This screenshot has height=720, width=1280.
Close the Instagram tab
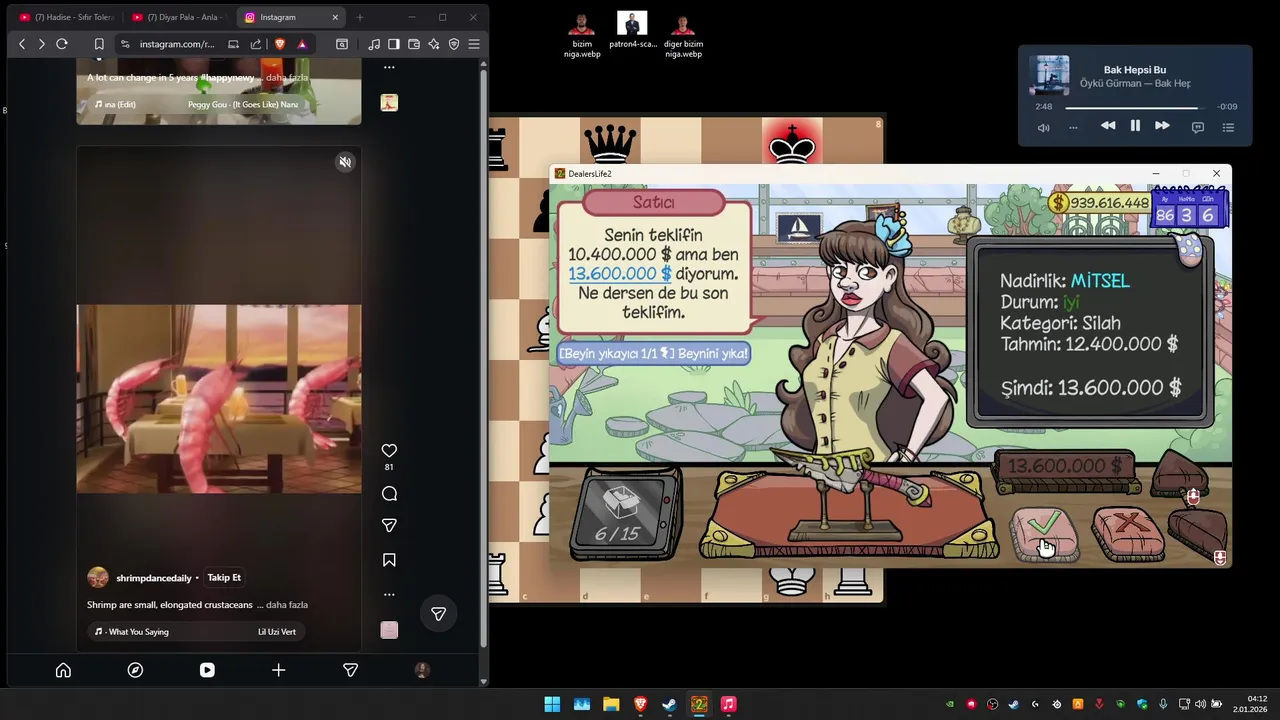point(335,17)
